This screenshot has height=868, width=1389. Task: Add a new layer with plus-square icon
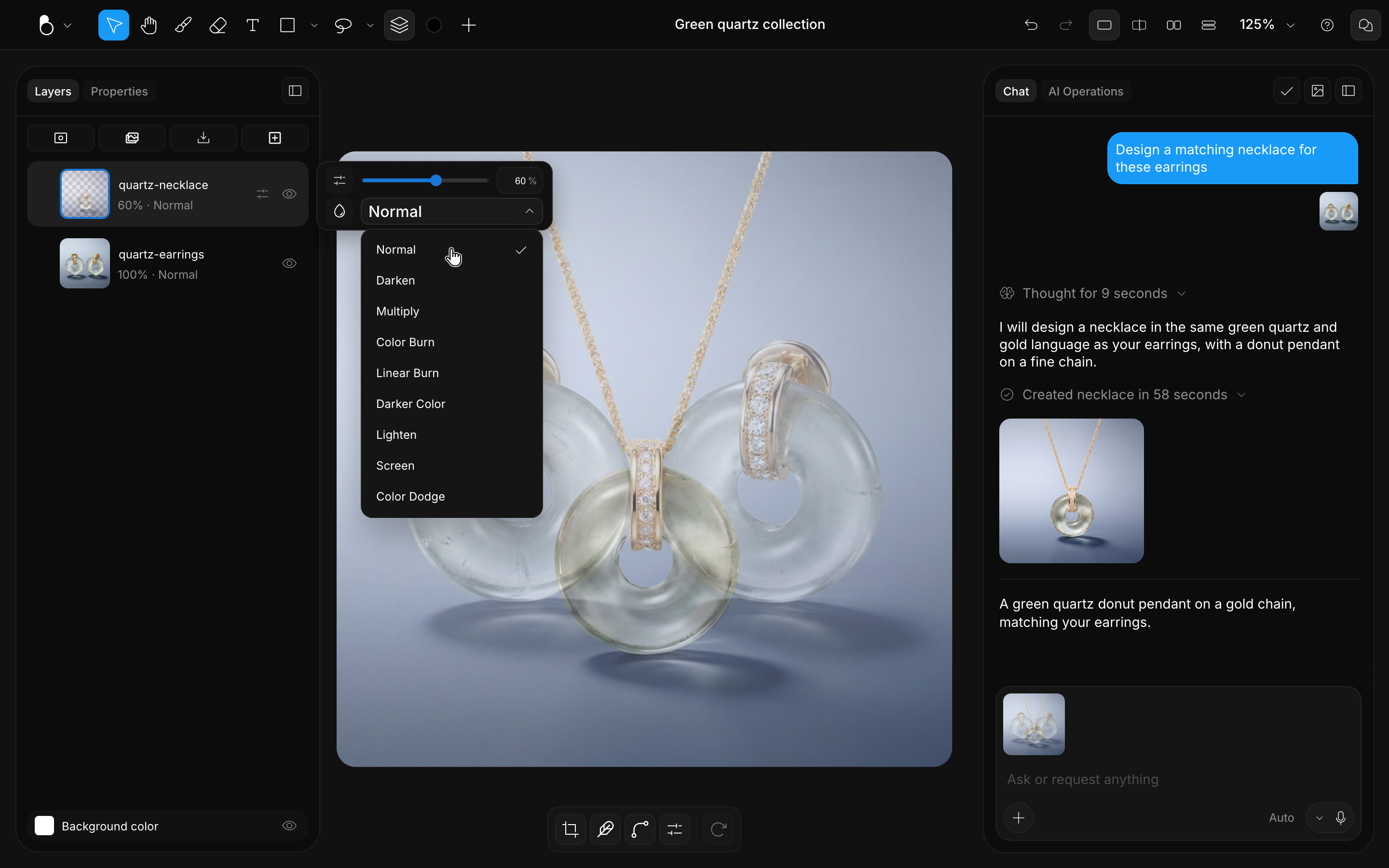275,138
